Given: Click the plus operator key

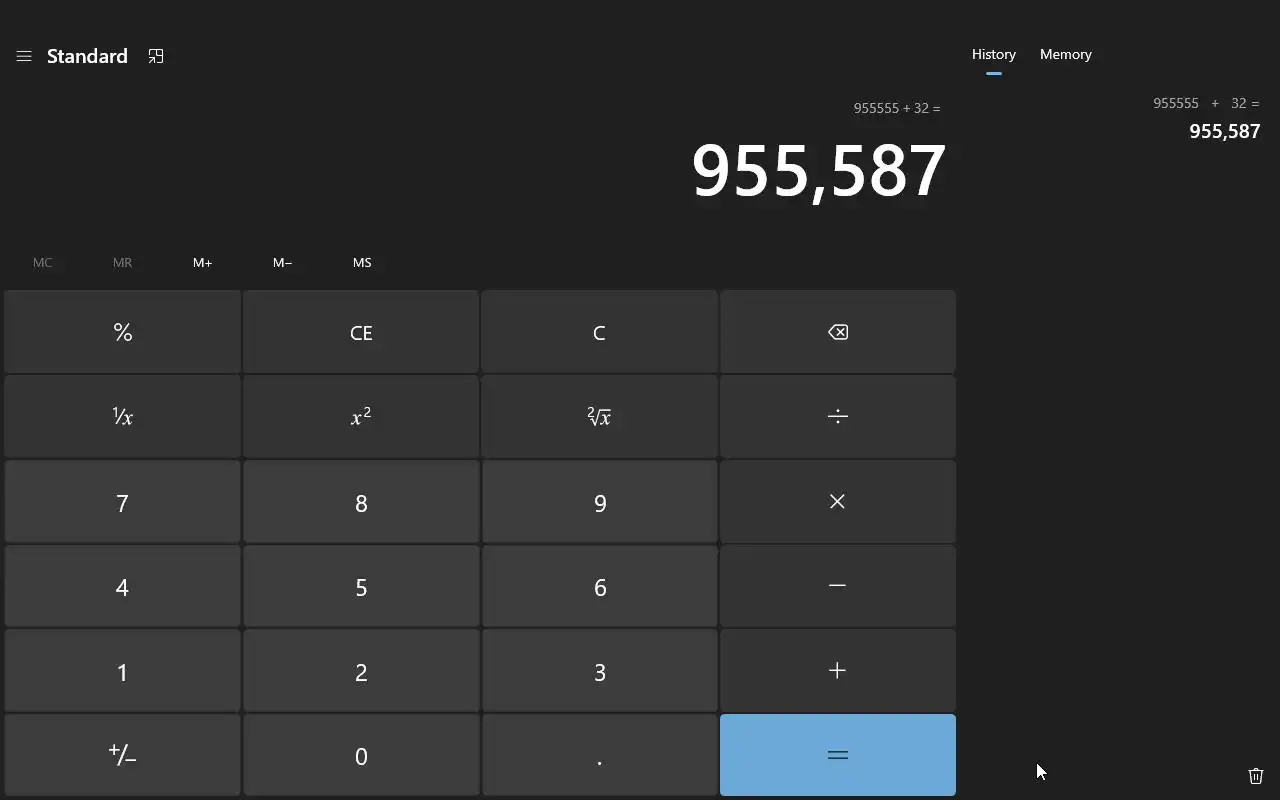Looking at the screenshot, I should pyautogui.click(x=838, y=671).
